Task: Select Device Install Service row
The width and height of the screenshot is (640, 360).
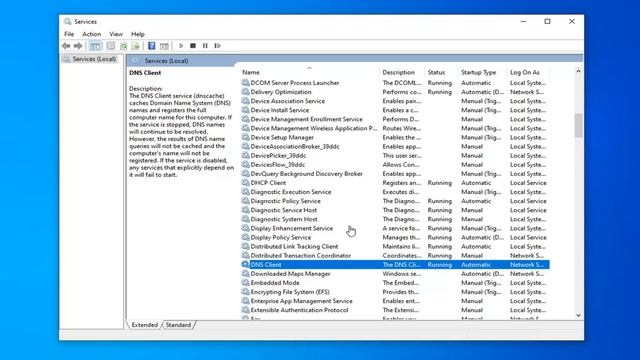Action: (395, 110)
